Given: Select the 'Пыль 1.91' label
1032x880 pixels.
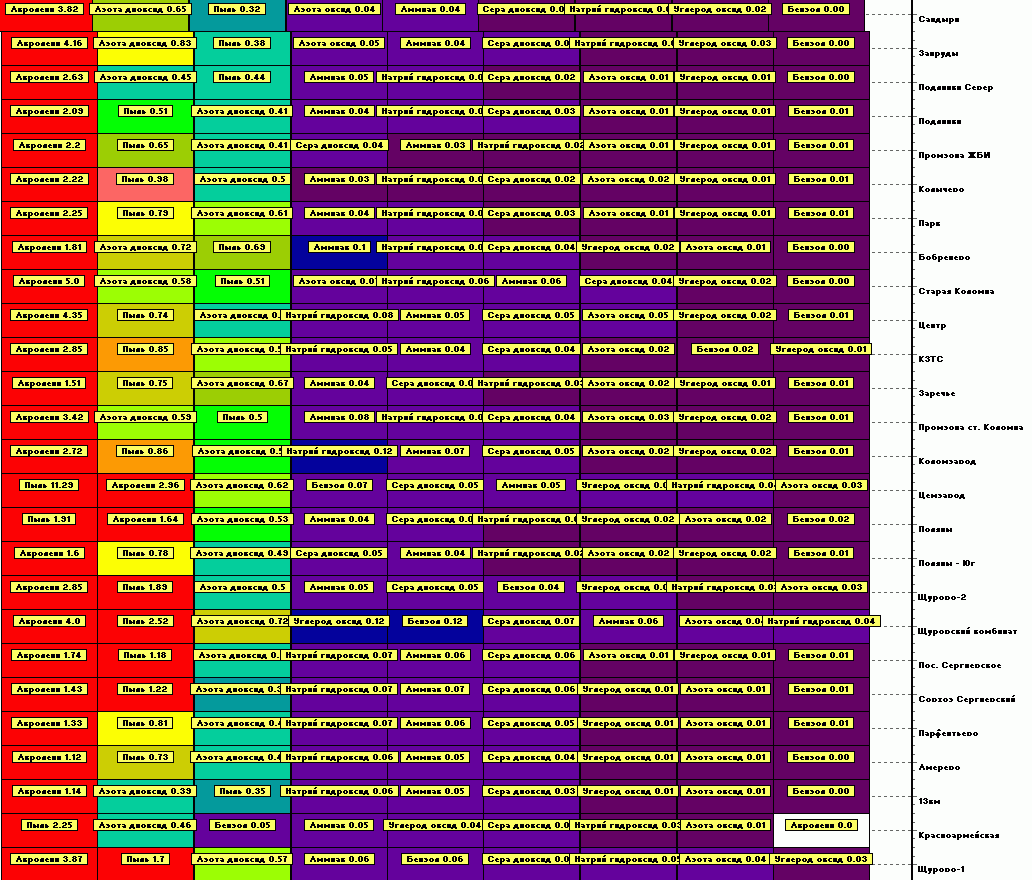Looking at the screenshot, I should (x=49, y=519).
